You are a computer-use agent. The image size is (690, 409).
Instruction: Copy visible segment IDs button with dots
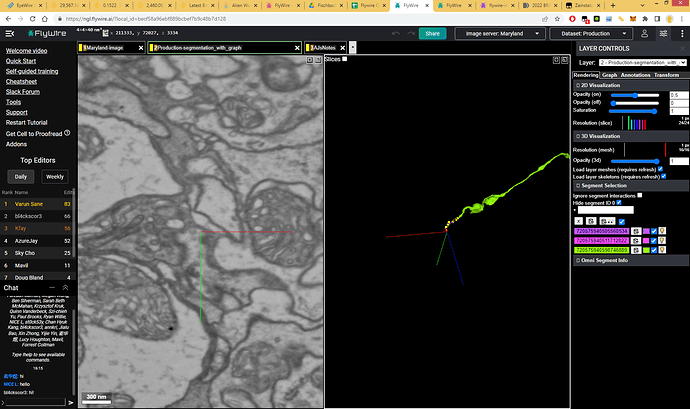(607, 221)
